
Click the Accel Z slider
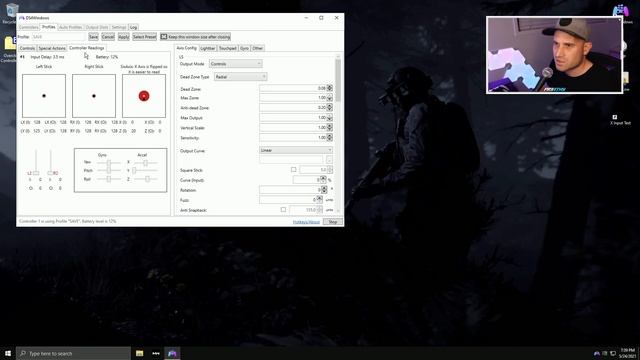click(x=145, y=179)
